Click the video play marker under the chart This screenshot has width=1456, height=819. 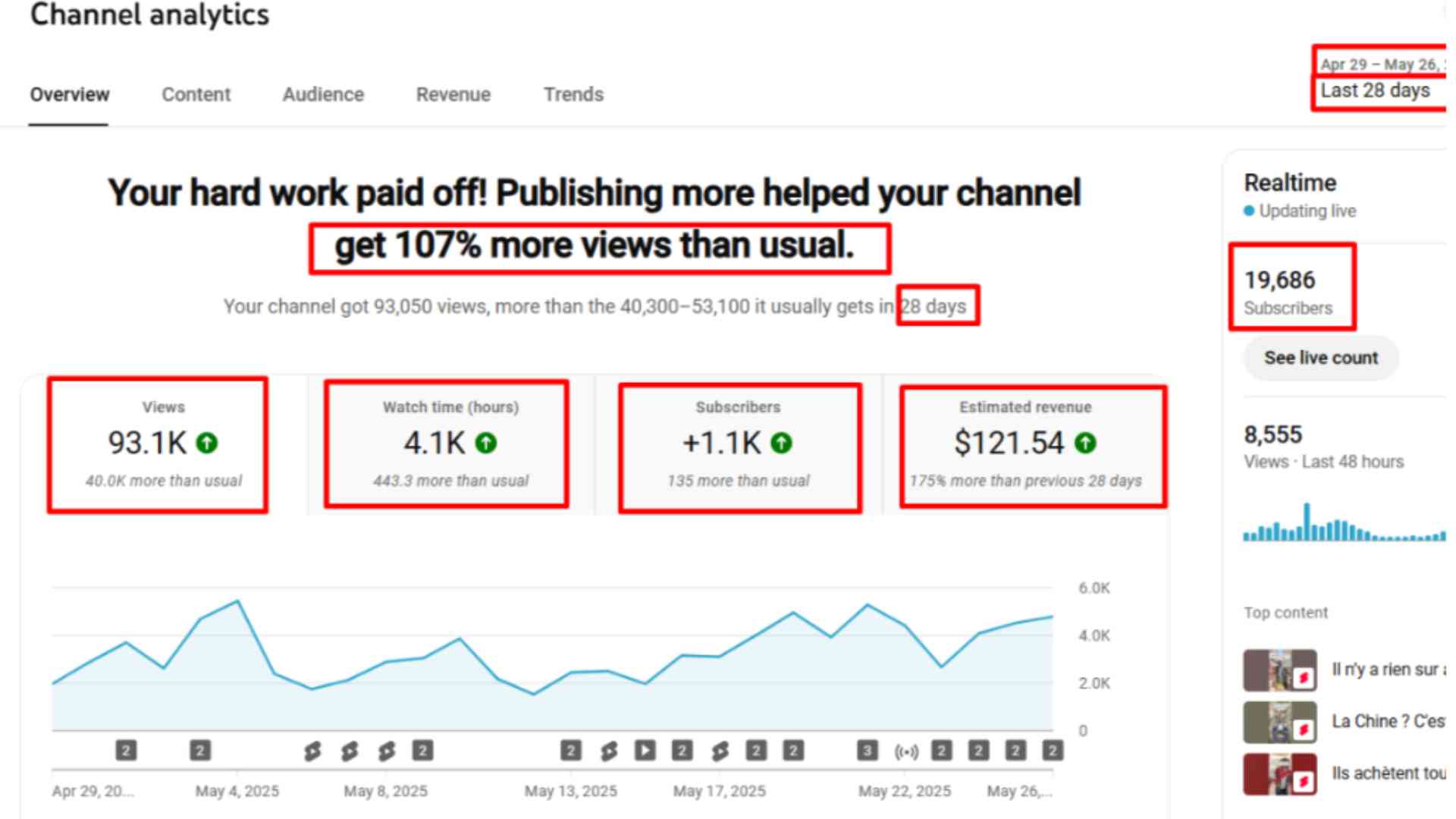(x=645, y=751)
